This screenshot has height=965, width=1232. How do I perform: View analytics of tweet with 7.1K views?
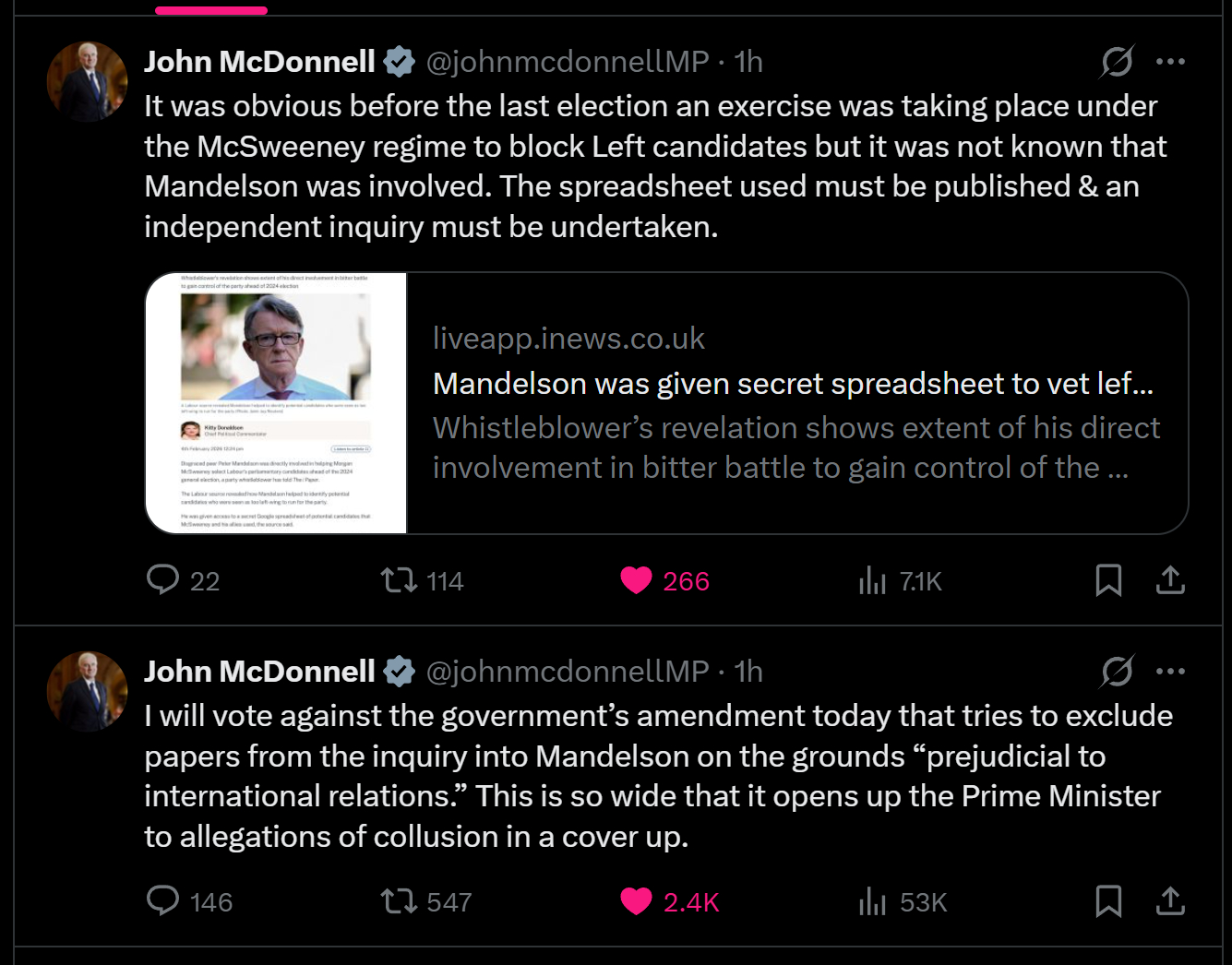coord(872,580)
